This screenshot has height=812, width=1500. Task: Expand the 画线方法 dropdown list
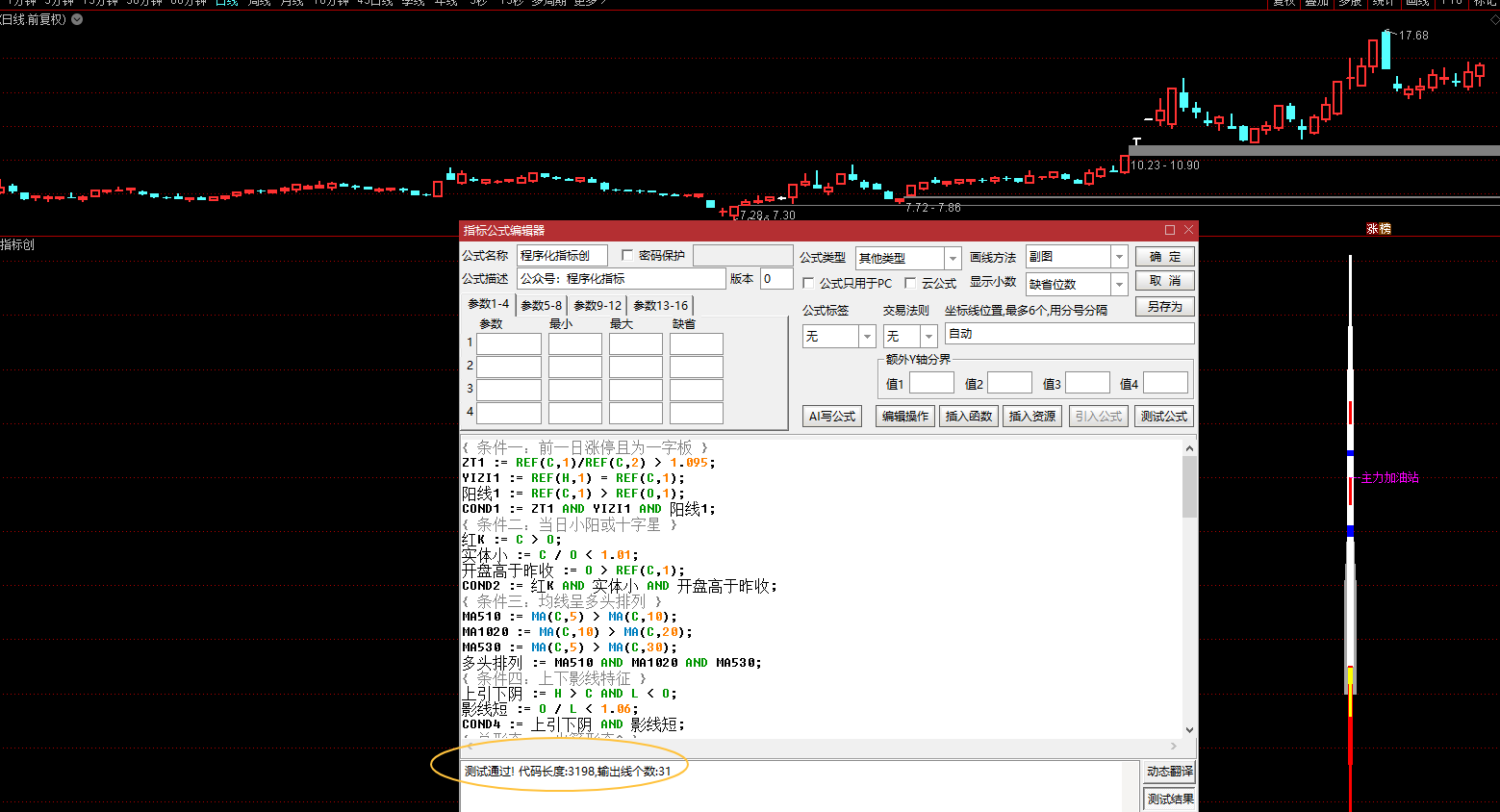[1119, 257]
